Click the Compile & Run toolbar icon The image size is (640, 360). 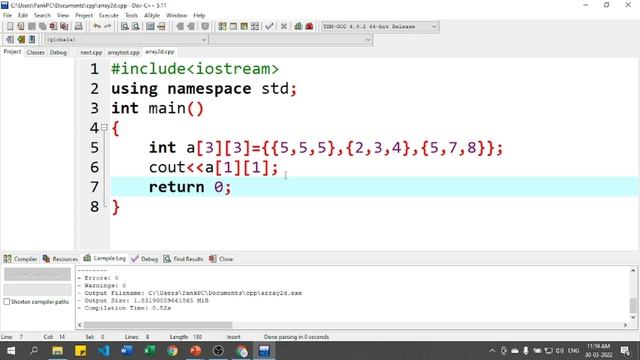(x=244, y=27)
